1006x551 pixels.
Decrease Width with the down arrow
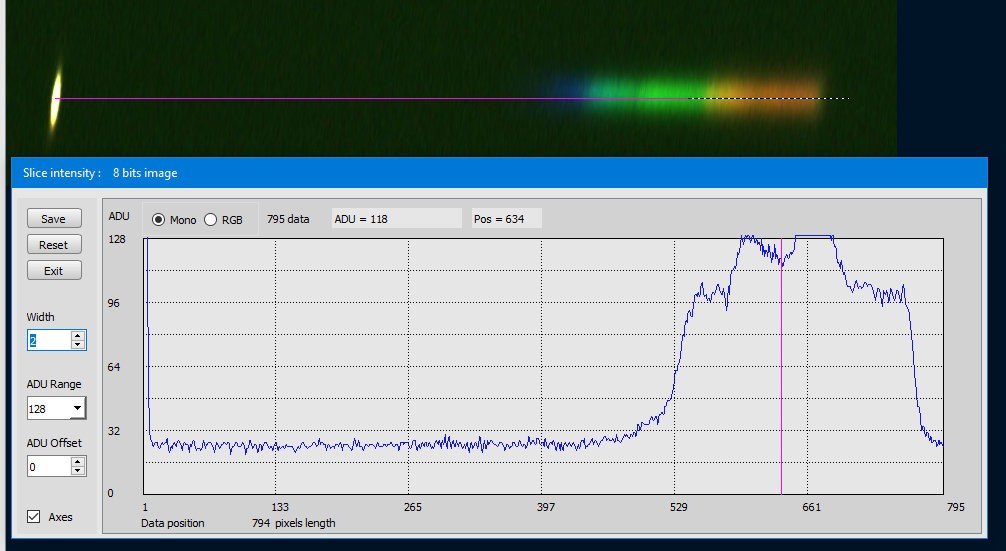(x=78, y=344)
